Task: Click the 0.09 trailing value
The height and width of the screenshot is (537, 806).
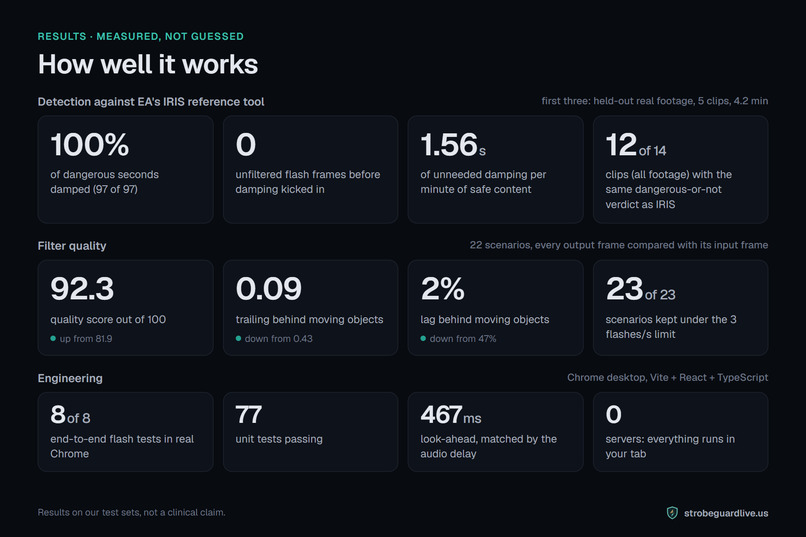Action: pyautogui.click(x=269, y=288)
